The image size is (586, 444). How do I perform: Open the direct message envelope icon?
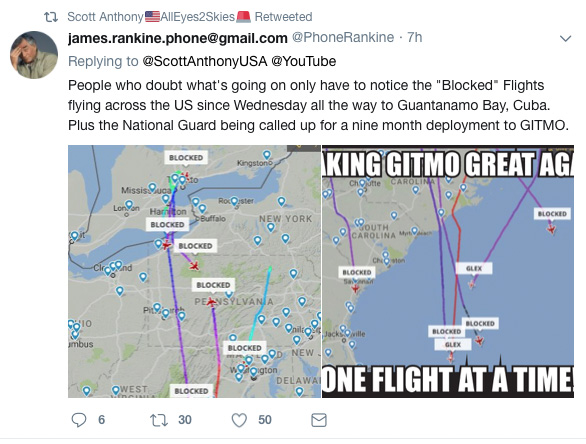(x=319, y=420)
